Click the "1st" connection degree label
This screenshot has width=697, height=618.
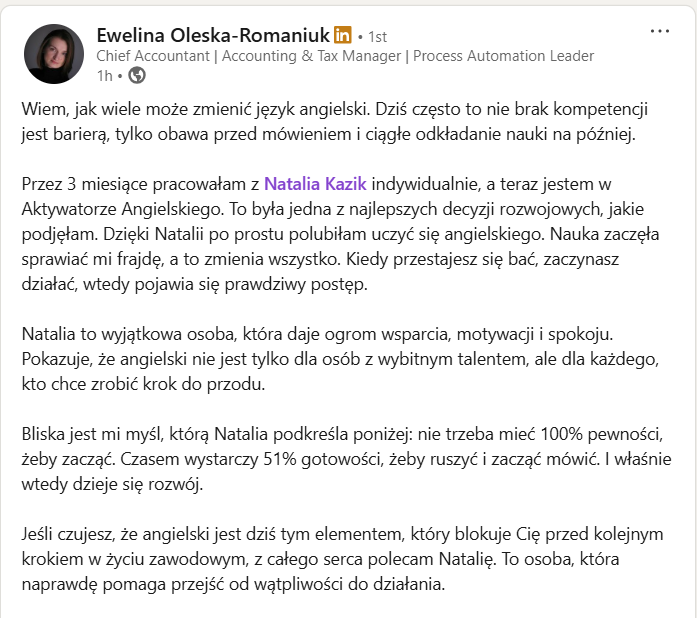pyautogui.click(x=377, y=36)
